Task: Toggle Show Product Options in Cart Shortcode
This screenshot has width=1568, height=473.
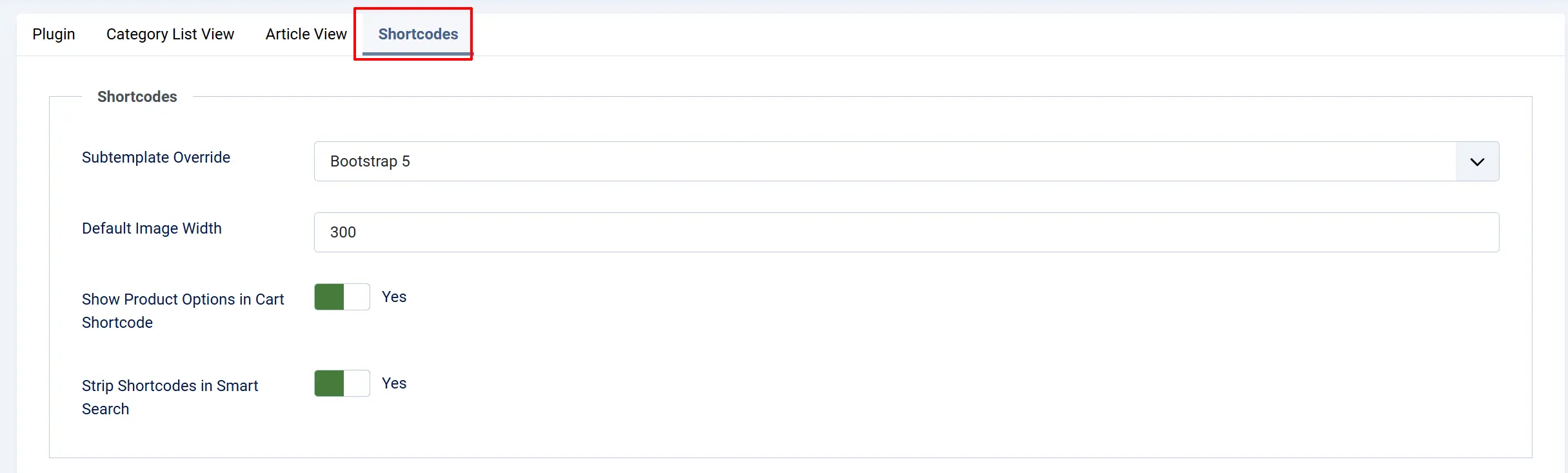Action: point(342,297)
